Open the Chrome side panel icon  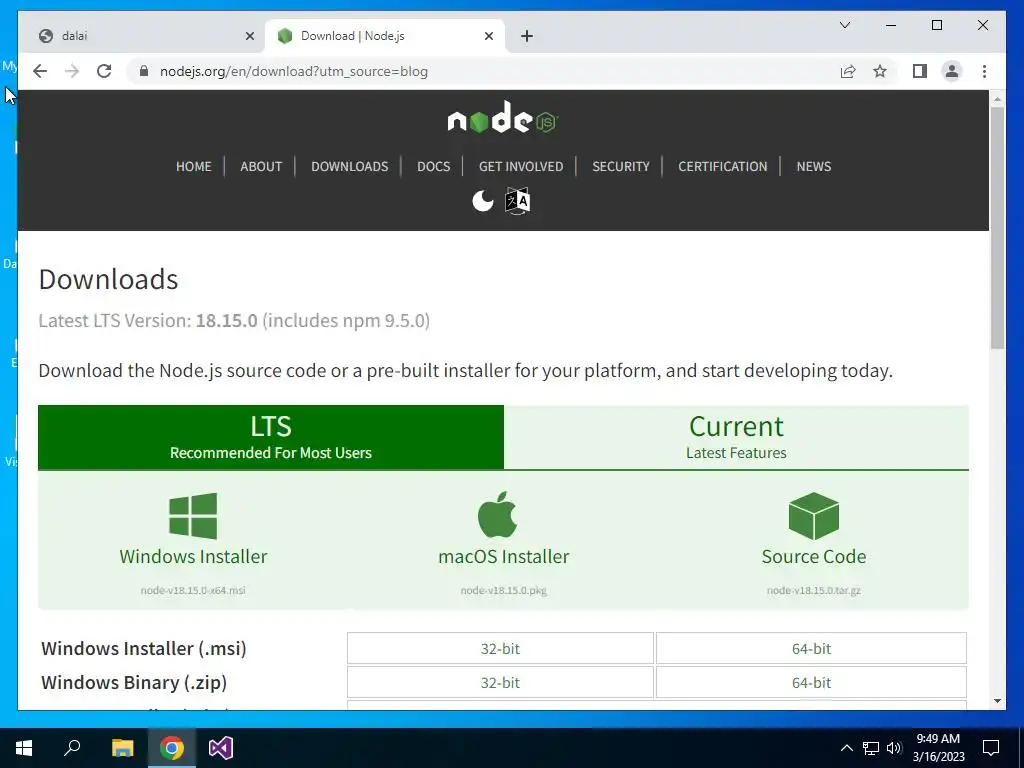point(920,71)
